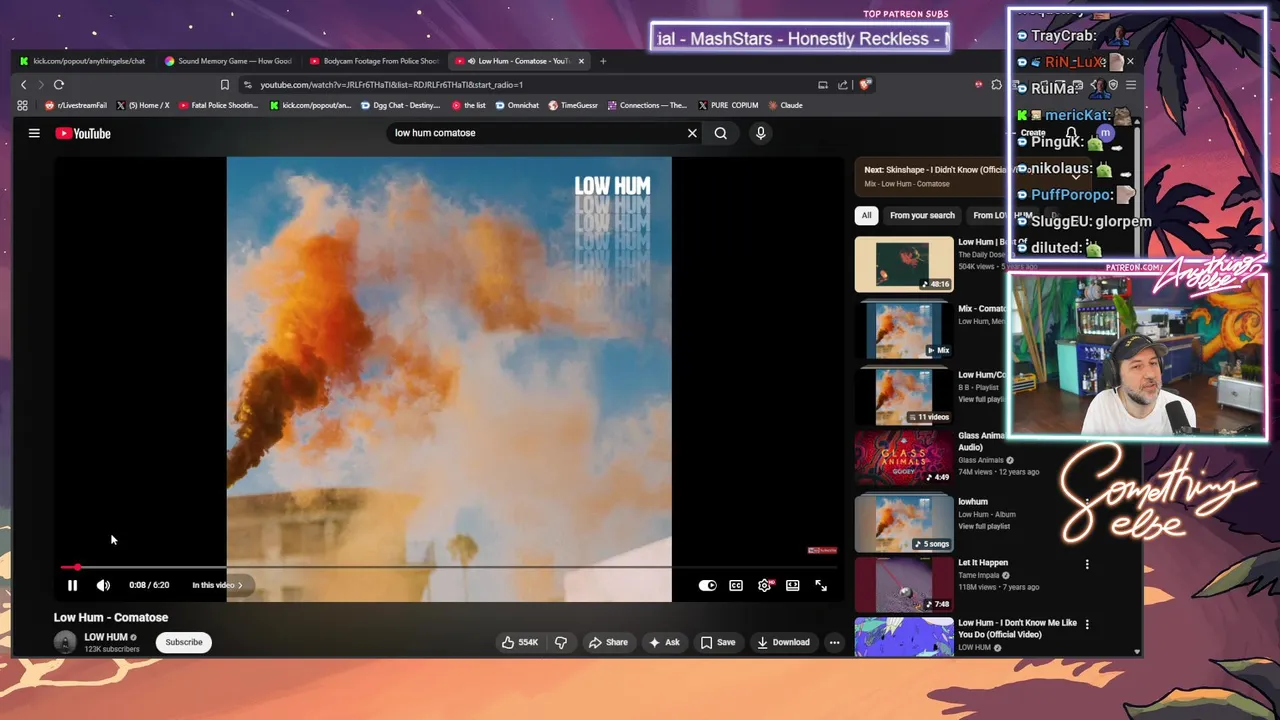
Task: Select the 'From your search' filter chip
Action: [922, 215]
